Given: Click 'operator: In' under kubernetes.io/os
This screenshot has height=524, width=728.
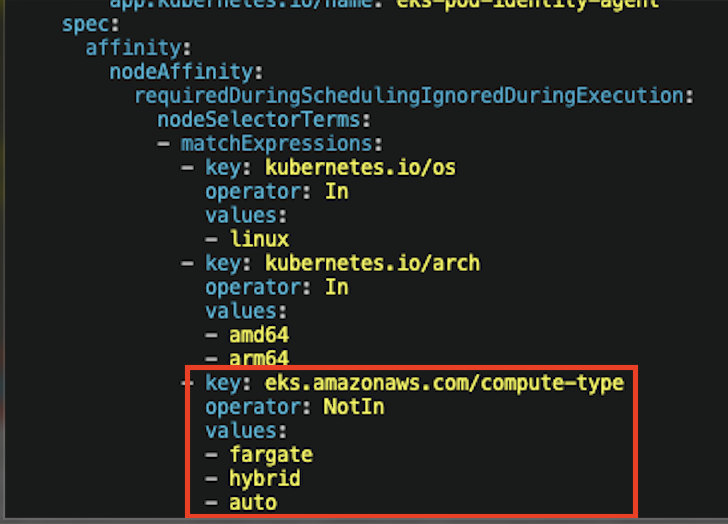Looking at the screenshot, I should click(x=277, y=192).
